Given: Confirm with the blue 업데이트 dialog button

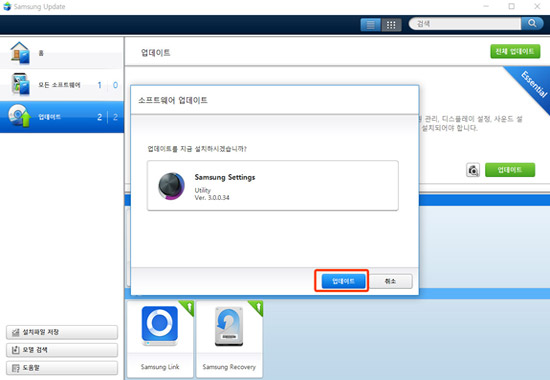Looking at the screenshot, I should pos(343,281).
